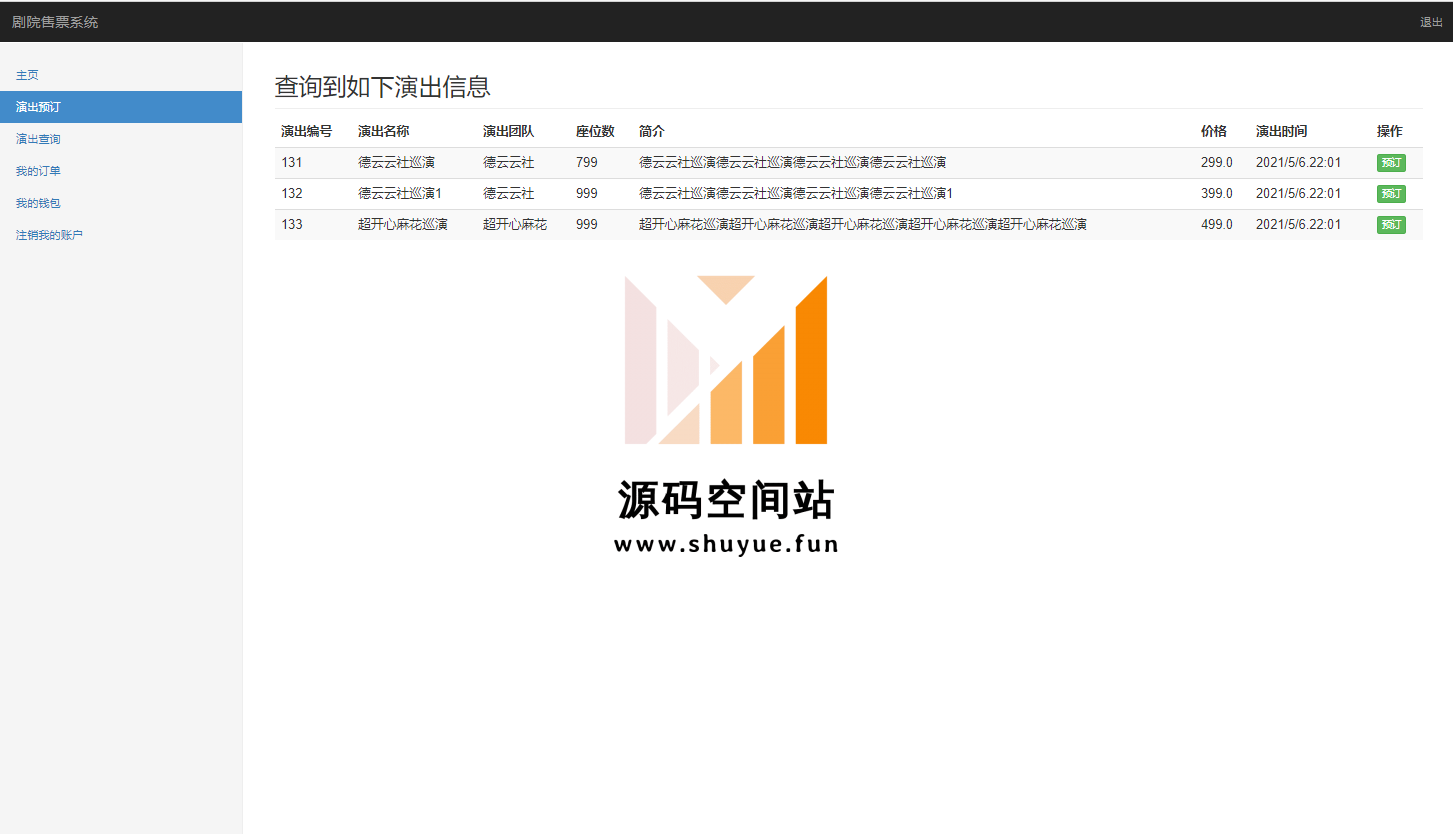The image size is (1453, 834).
Task: Click show number 131 cell
Action: (x=291, y=163)
